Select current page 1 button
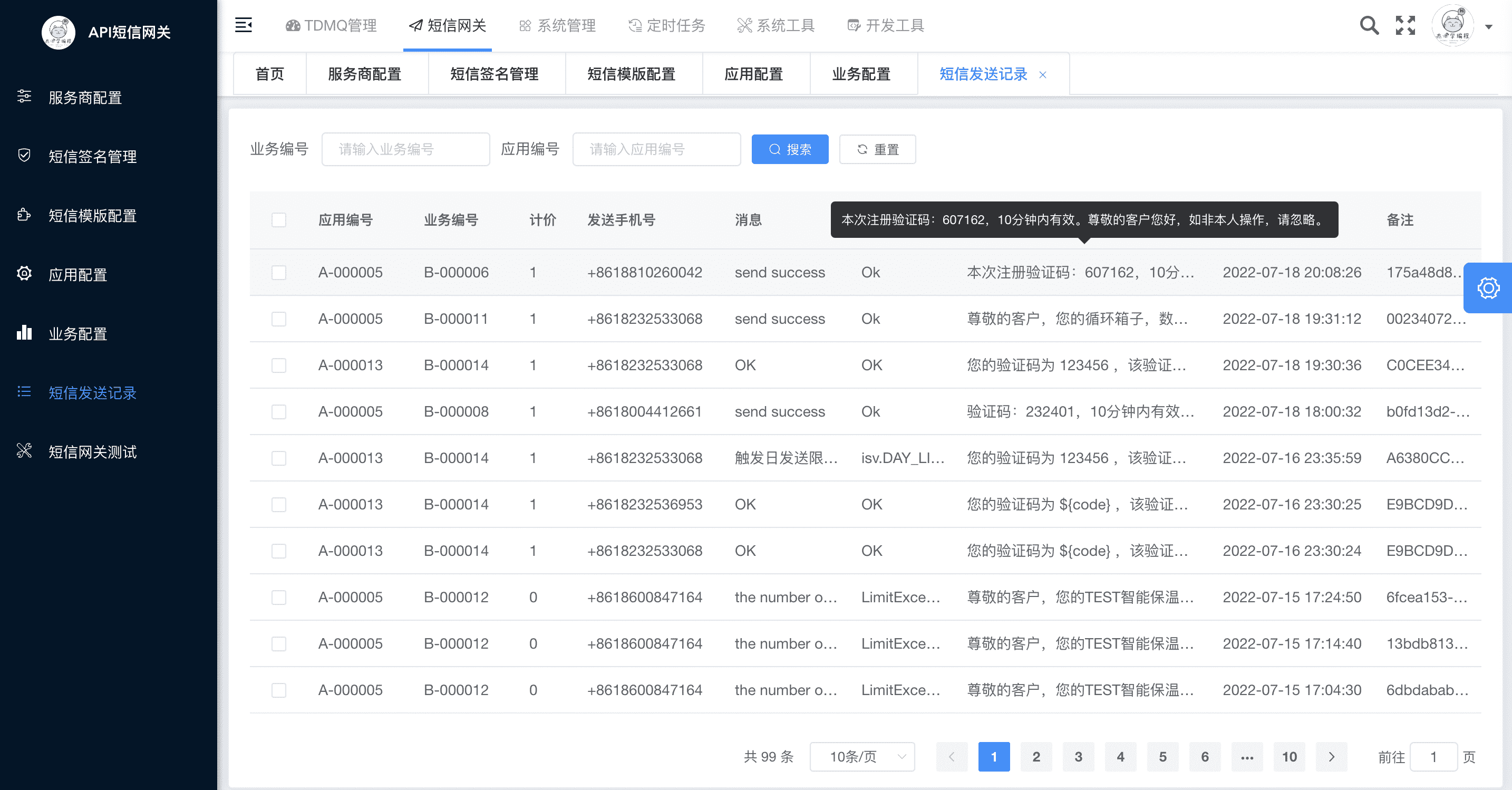Screen dimensions: 1512x790 click(994, 757)
